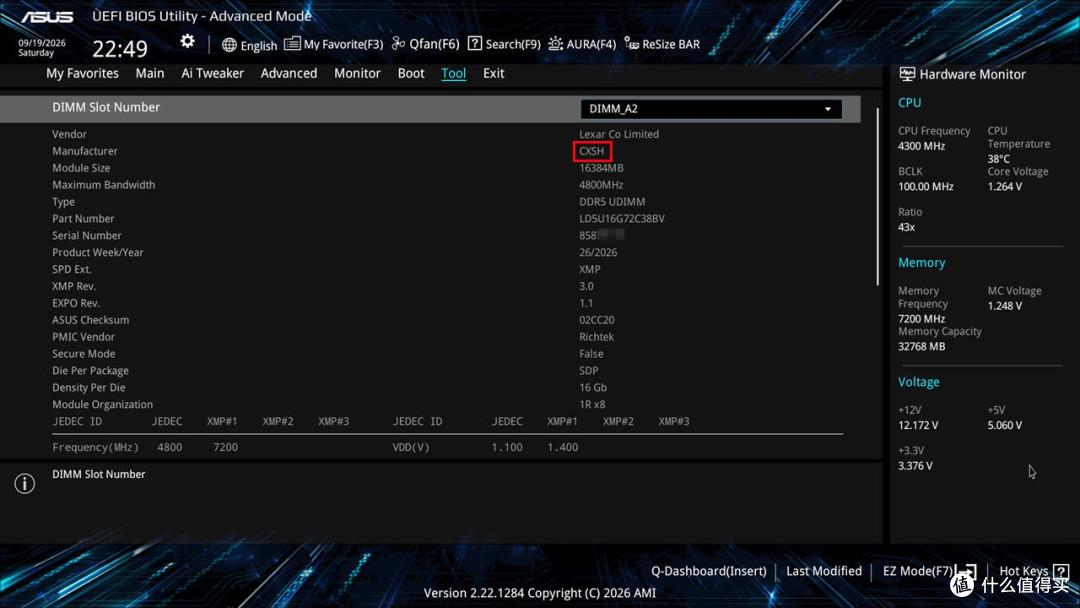Click PMIC Vendor value Richtek
The width and height of the screenshot is (1080, 608).
coord(596,337)
